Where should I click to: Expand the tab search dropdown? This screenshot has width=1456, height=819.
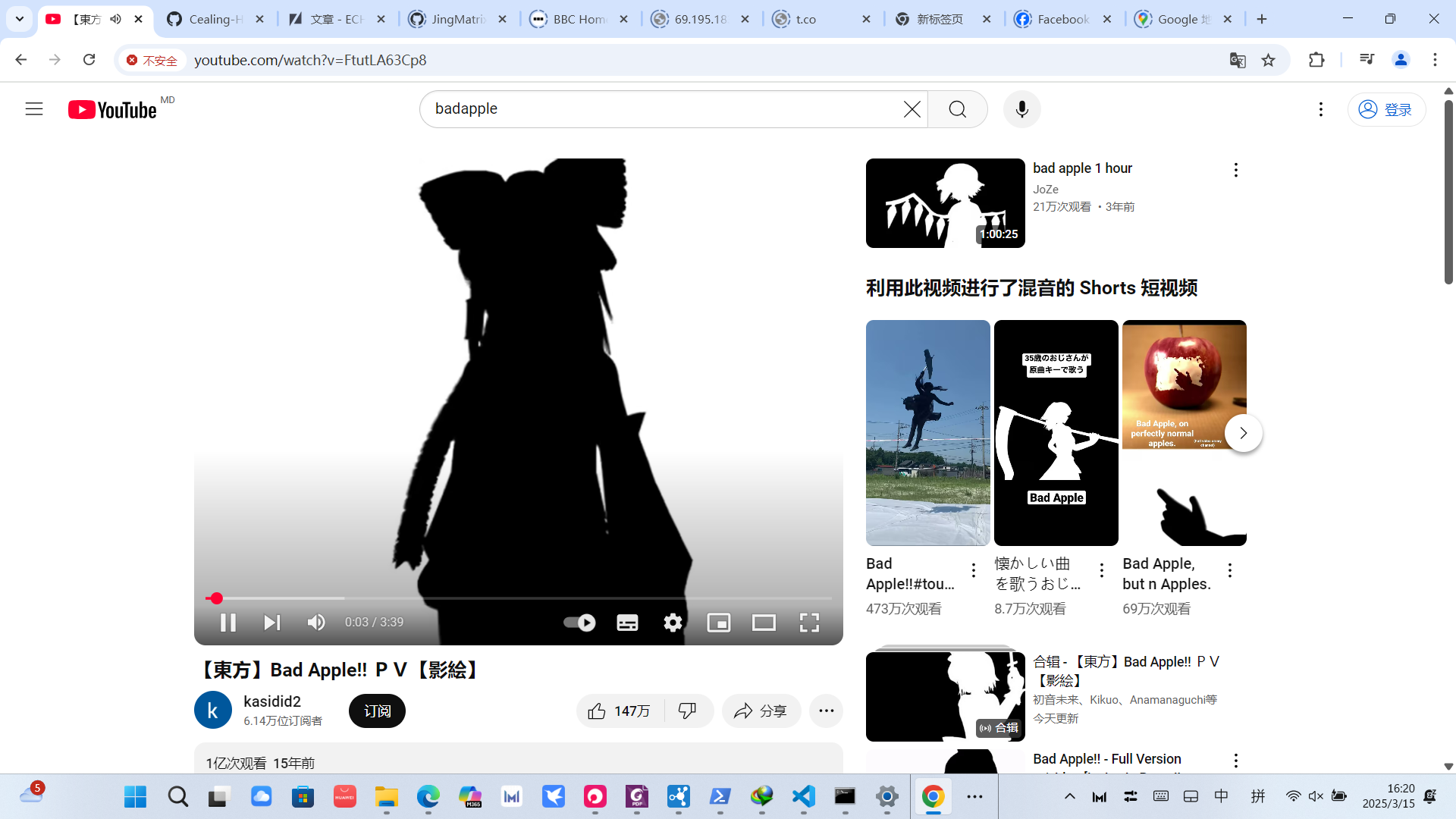tap(20, 20)
